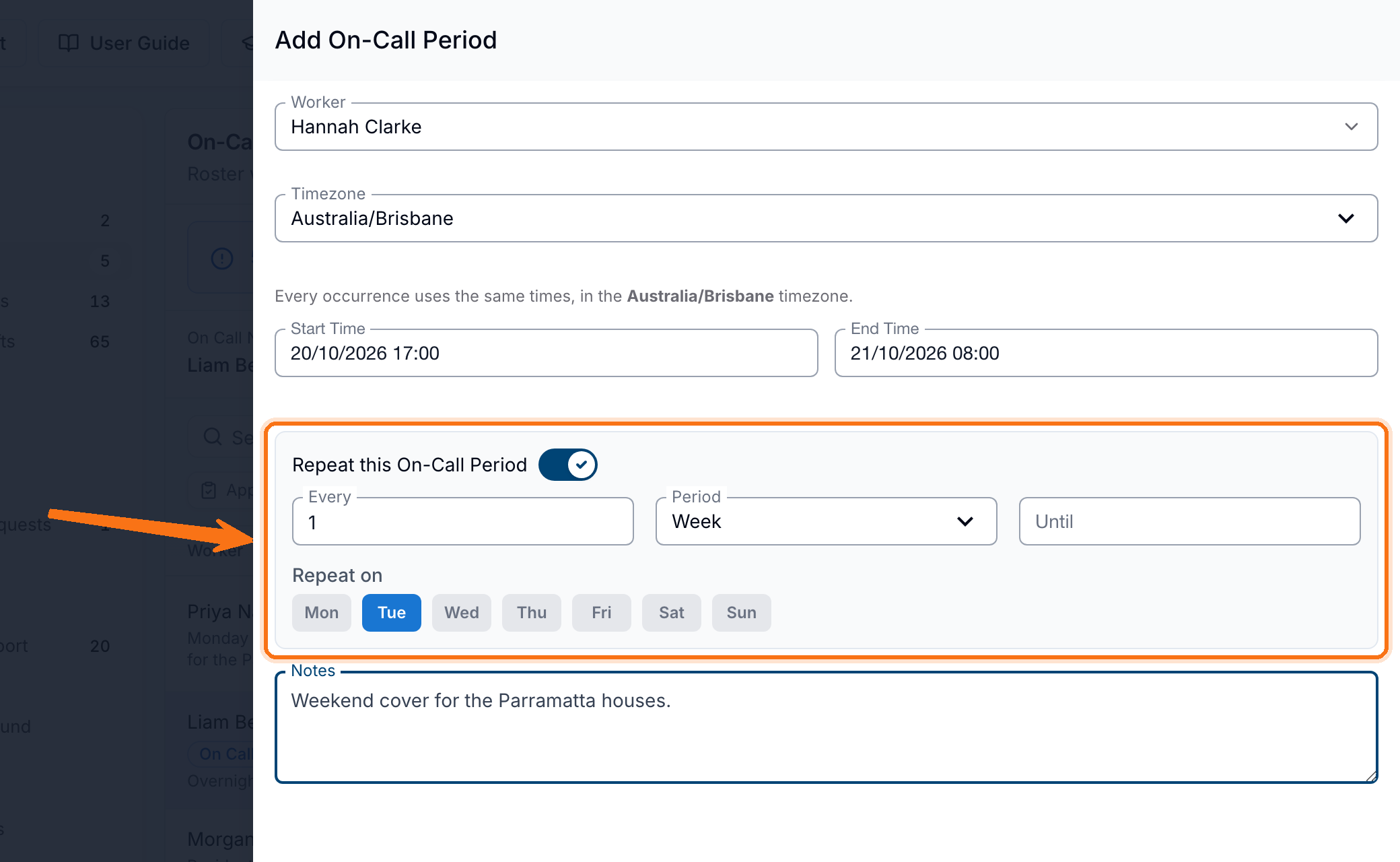Click the info alert icon in background page
This screenshot has width=1400, height=862.
[x=222, y=259]
